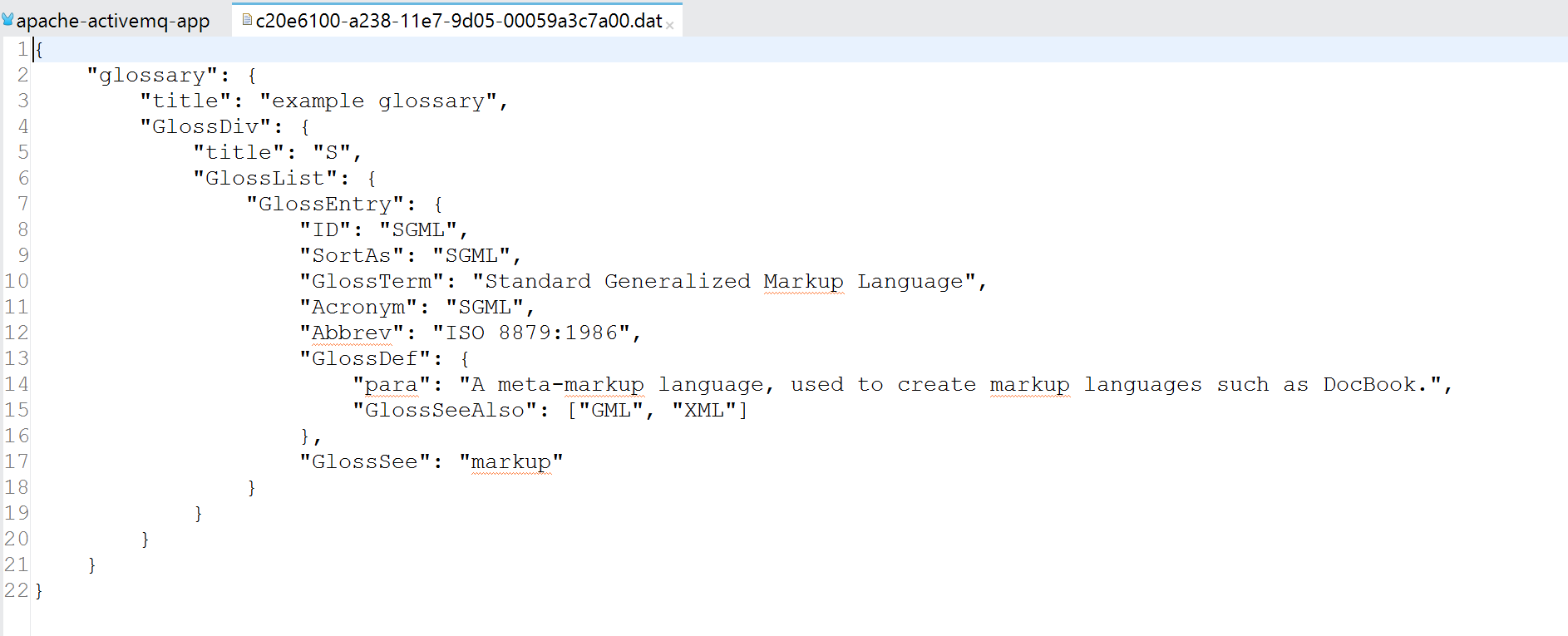Click the "GlossDef" key
Viewport: 1568px width, 636px height.
coord(365,359)
